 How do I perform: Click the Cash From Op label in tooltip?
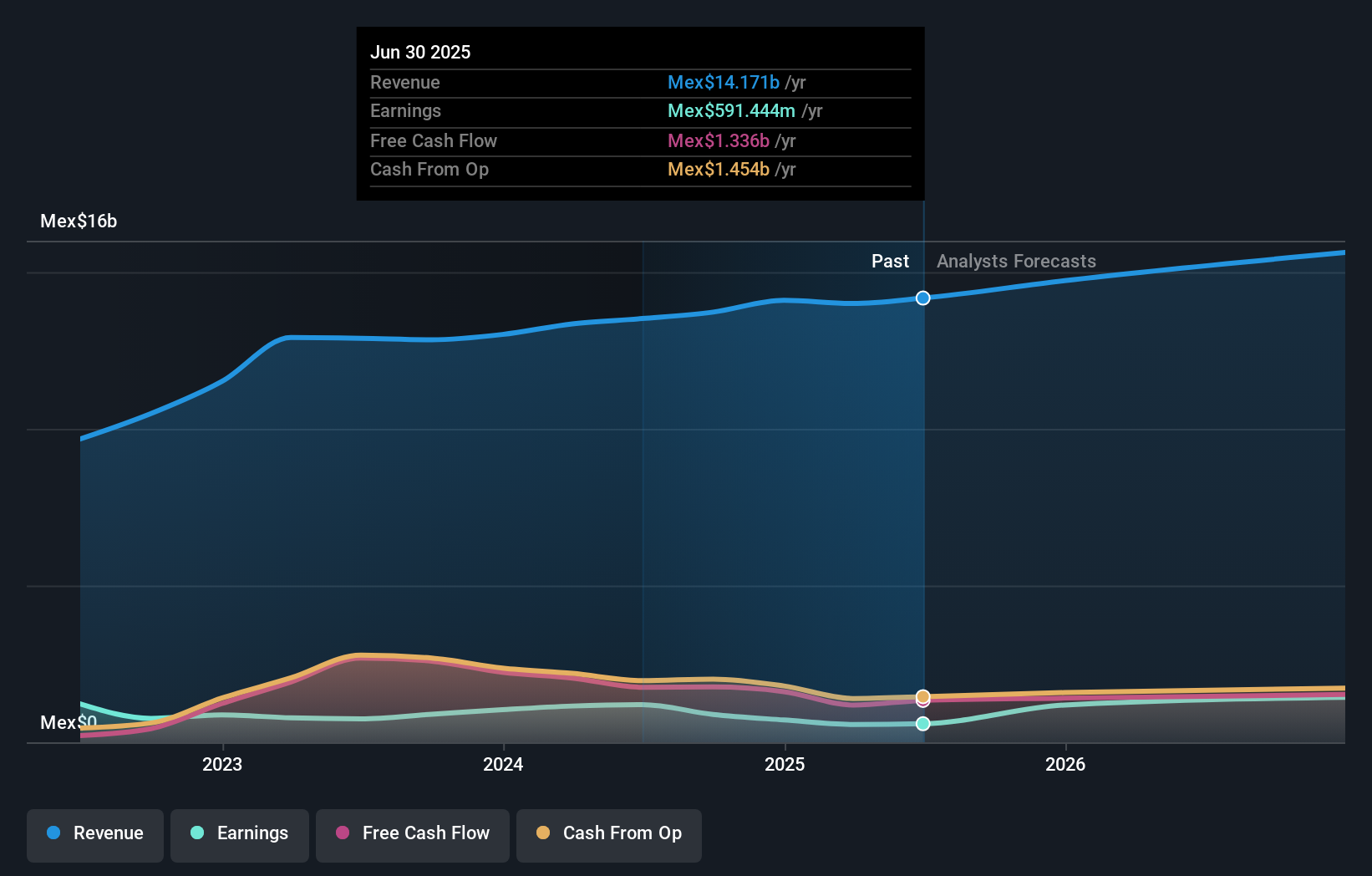[429, 169]
